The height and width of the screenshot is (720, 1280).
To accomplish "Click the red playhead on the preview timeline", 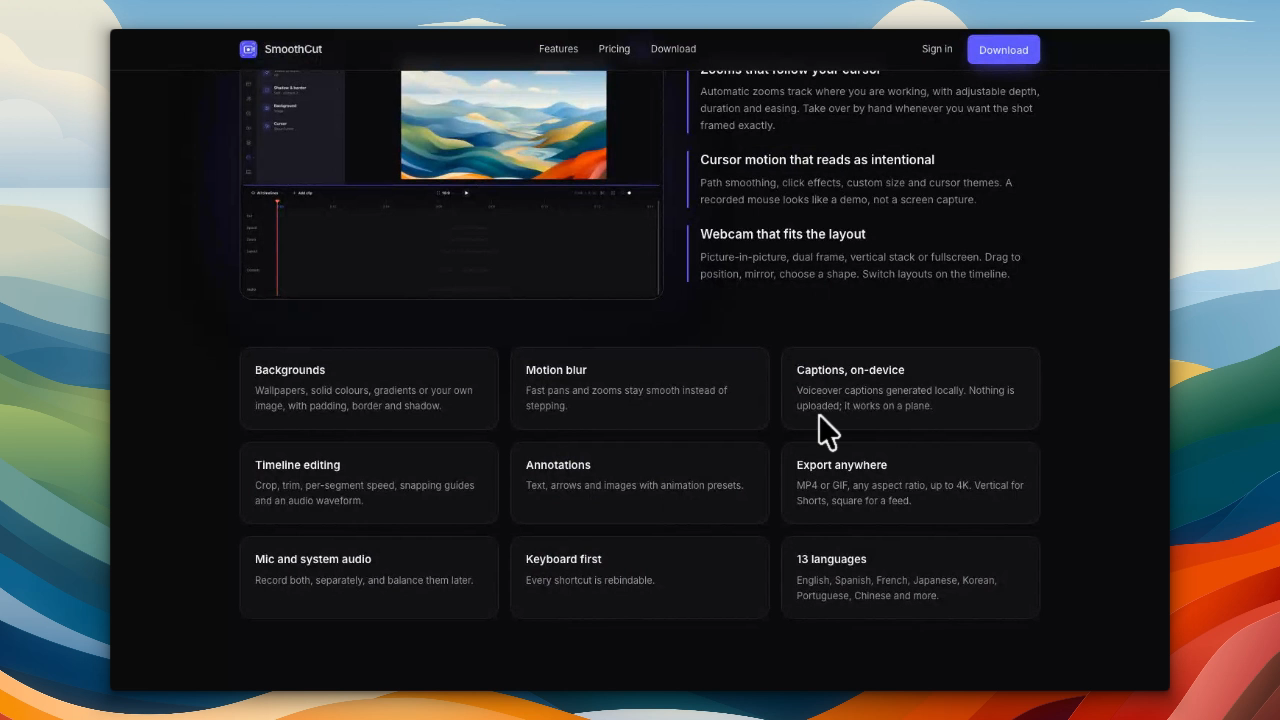I will (x=277, y=248).
